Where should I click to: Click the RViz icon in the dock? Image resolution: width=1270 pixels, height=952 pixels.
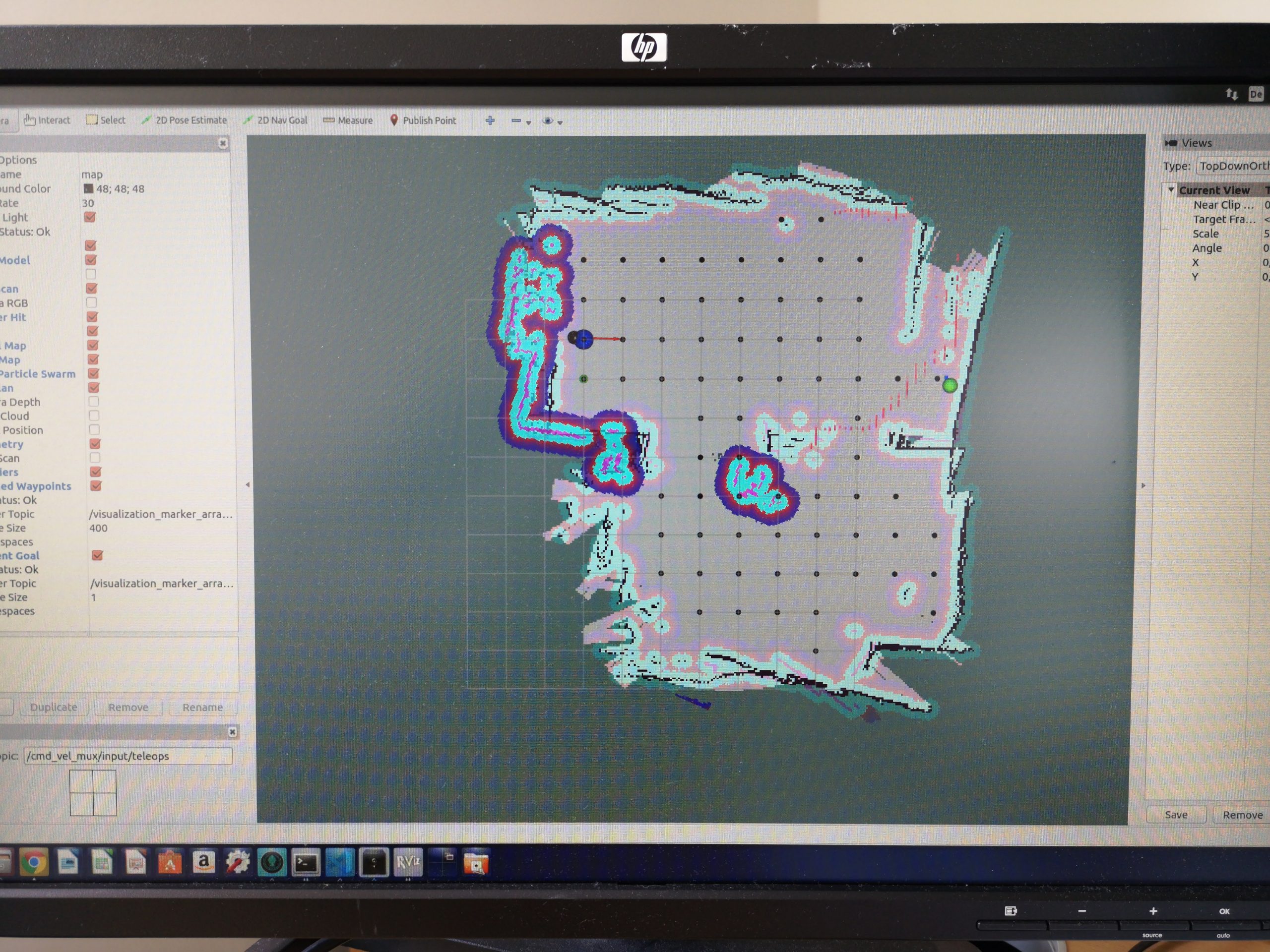[408, 862]
